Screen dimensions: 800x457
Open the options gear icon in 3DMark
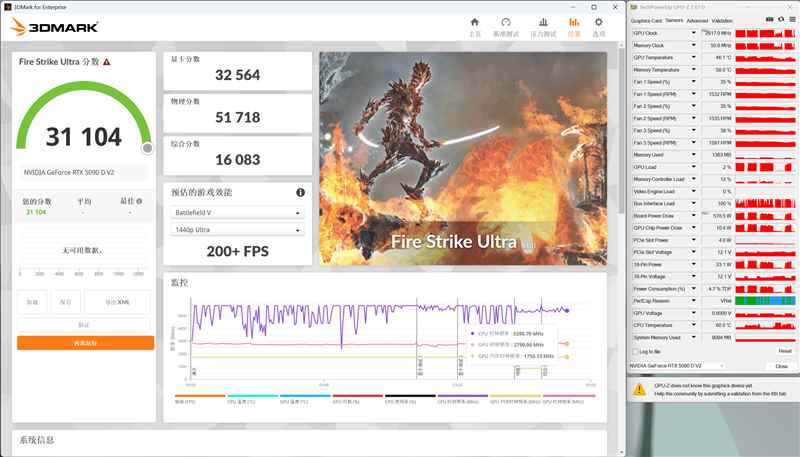tap(598, 22)
